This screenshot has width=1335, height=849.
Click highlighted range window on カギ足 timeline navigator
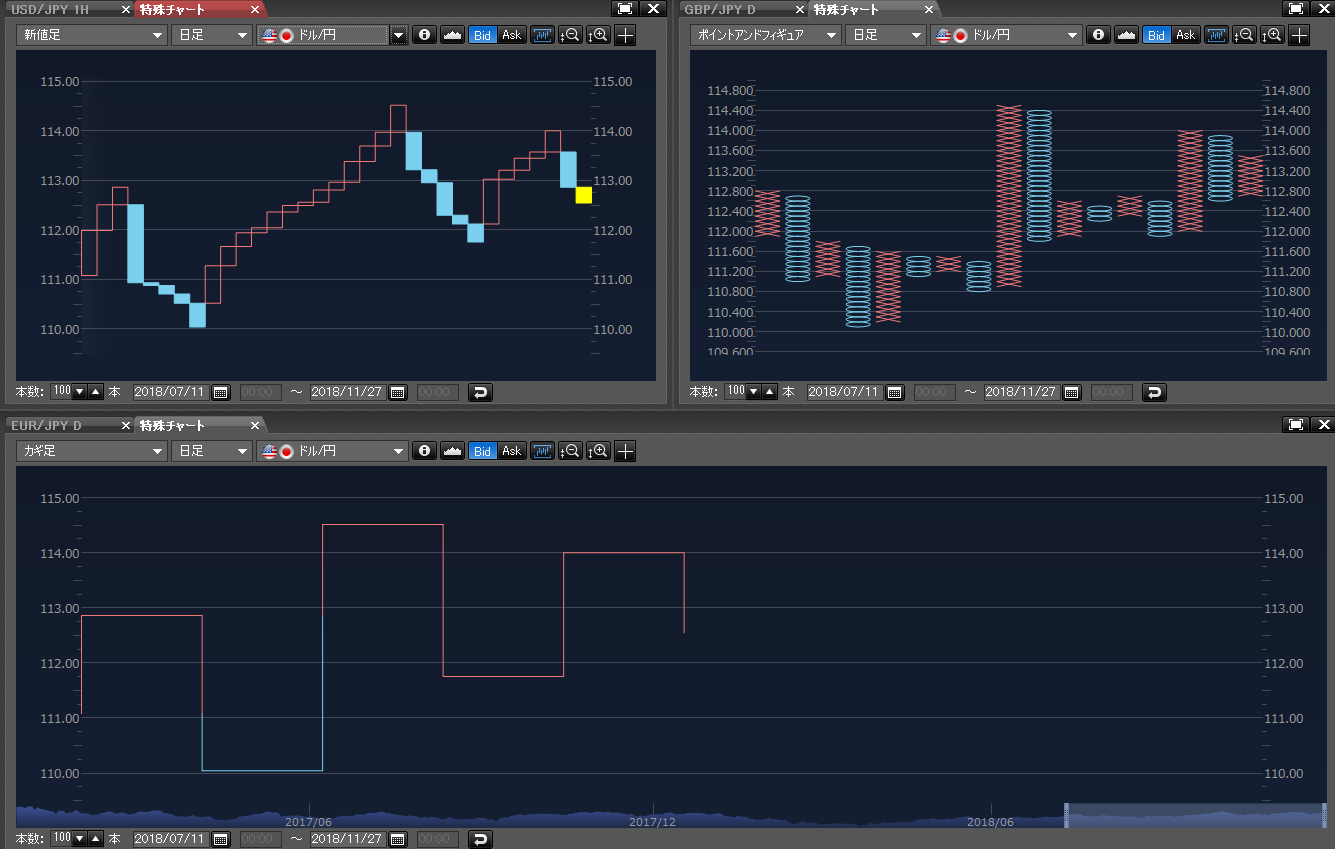tap(1196, 814)
